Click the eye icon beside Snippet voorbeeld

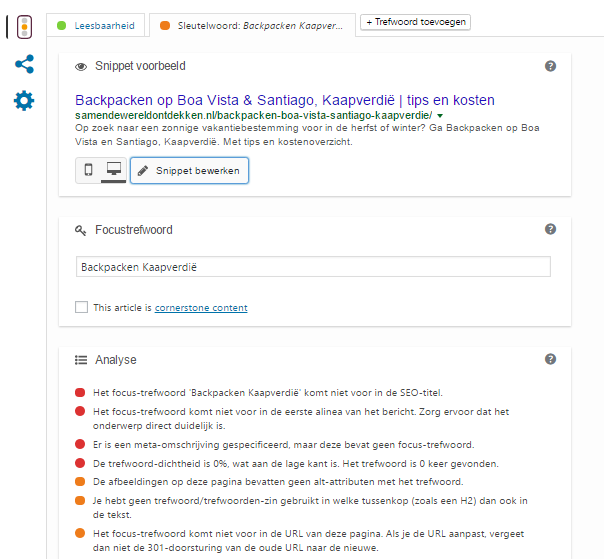click(81, 67)
